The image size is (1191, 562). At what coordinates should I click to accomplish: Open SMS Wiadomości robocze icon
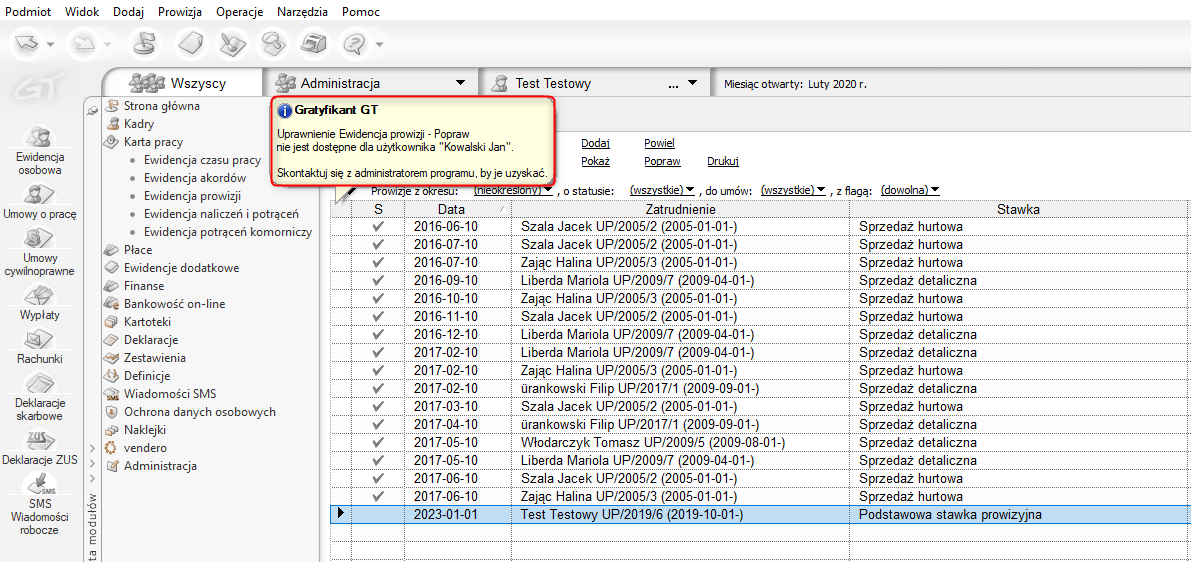[39, 486]
